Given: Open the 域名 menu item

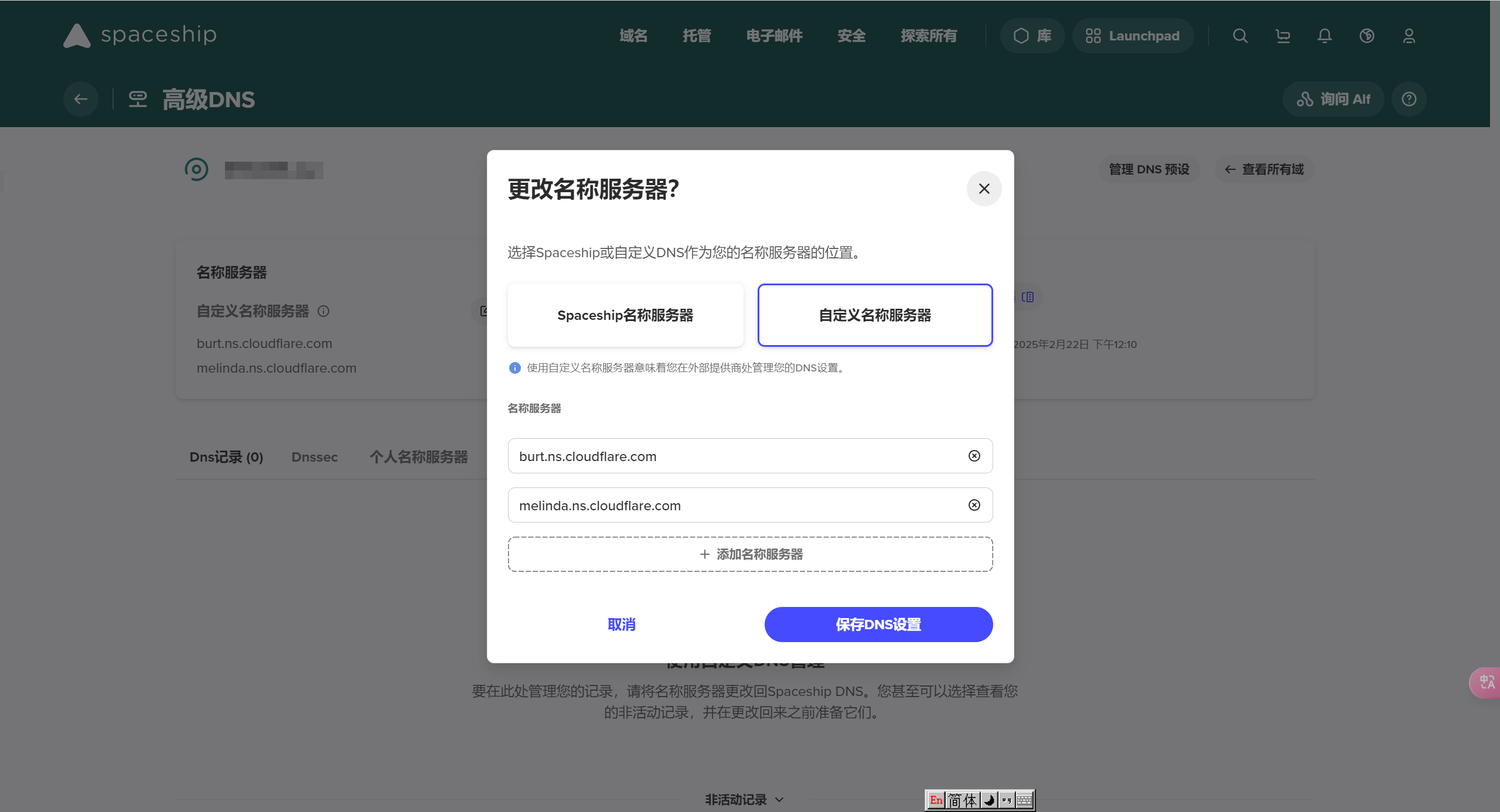Looking at the screenshot, I should point(633,36).
